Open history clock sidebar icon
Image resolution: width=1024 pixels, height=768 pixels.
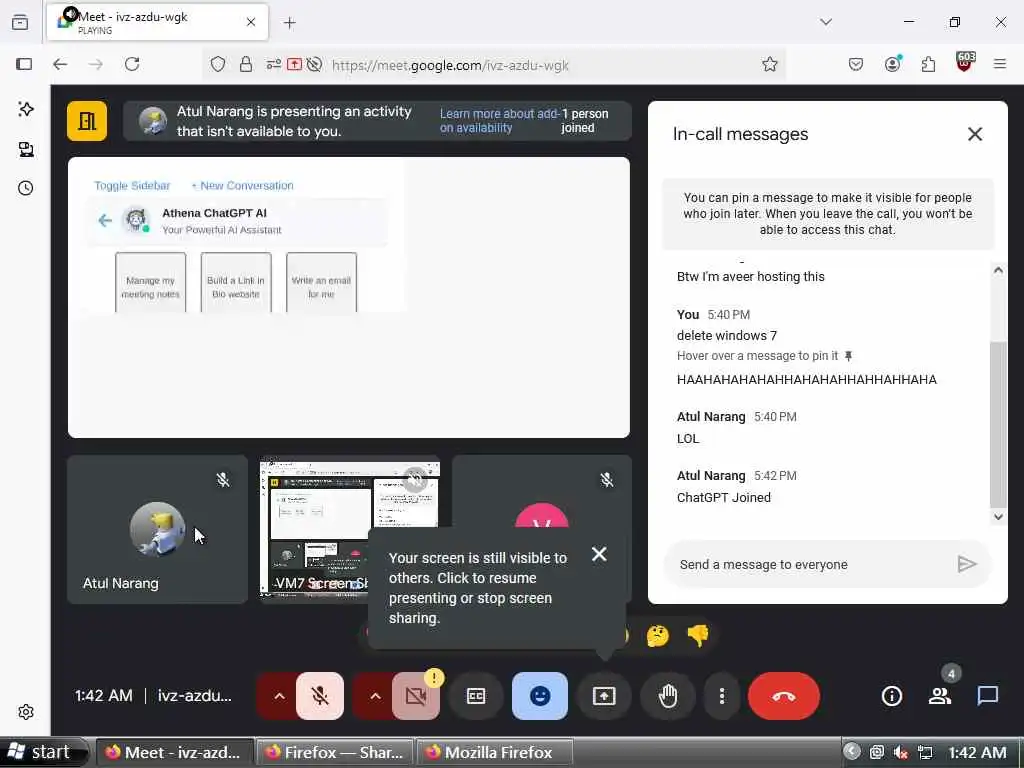coord(25,189)
